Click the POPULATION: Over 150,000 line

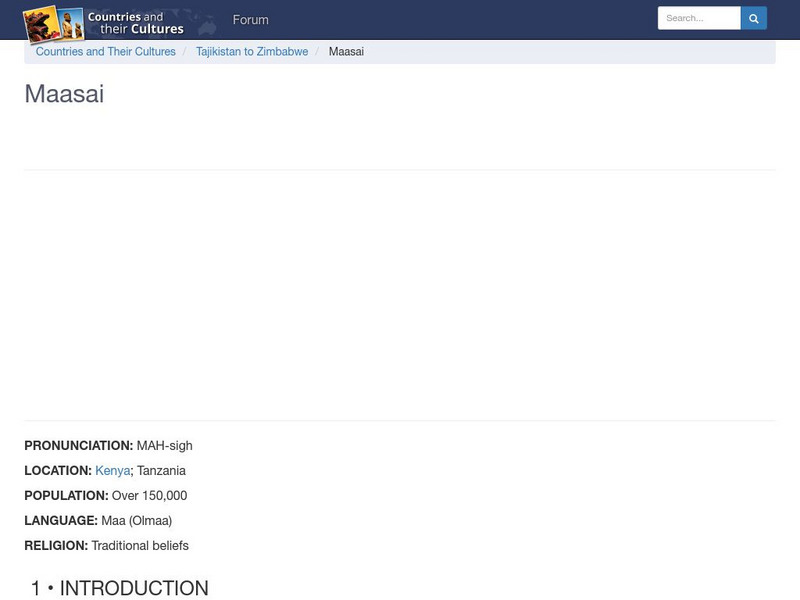coord(106,495)
